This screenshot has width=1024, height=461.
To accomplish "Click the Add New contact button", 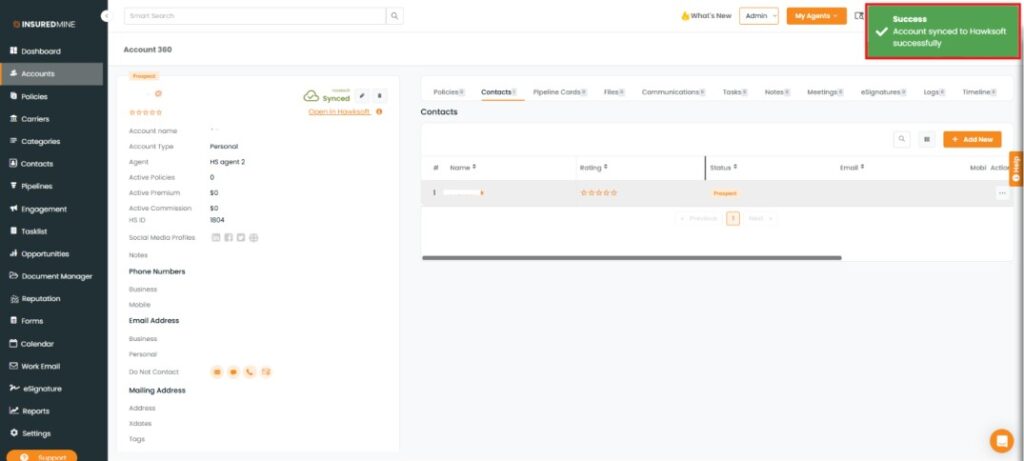I will tap(972, 139).
